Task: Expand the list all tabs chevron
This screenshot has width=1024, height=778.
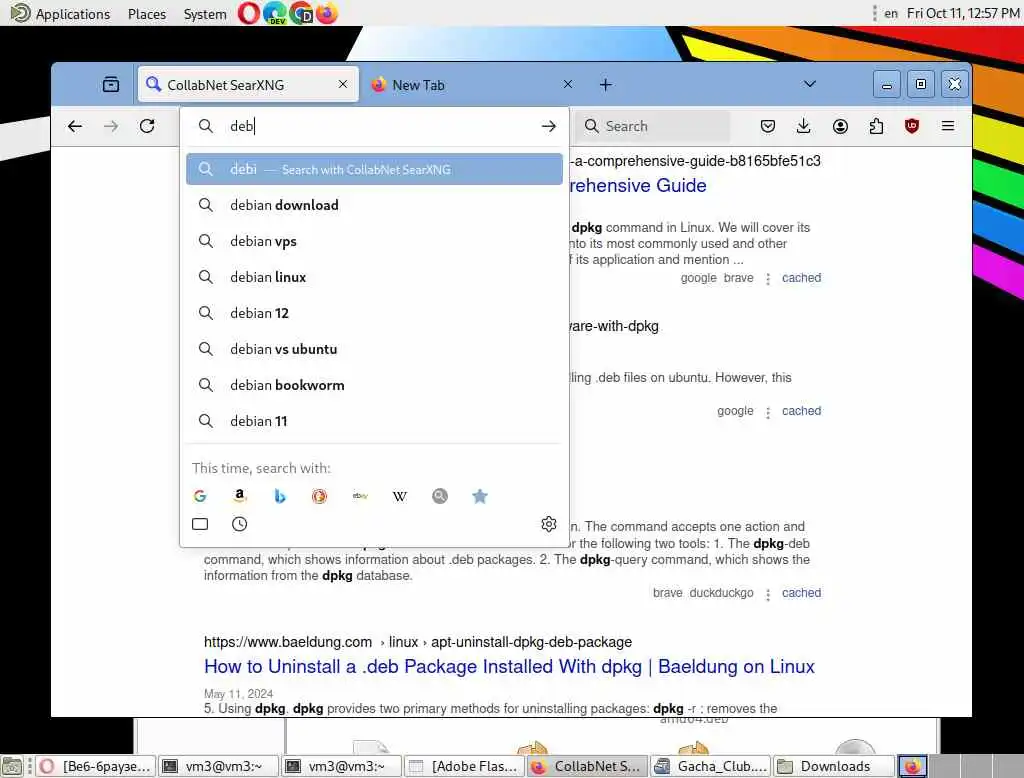Action: pyautogui.click(x=810, y=84)
